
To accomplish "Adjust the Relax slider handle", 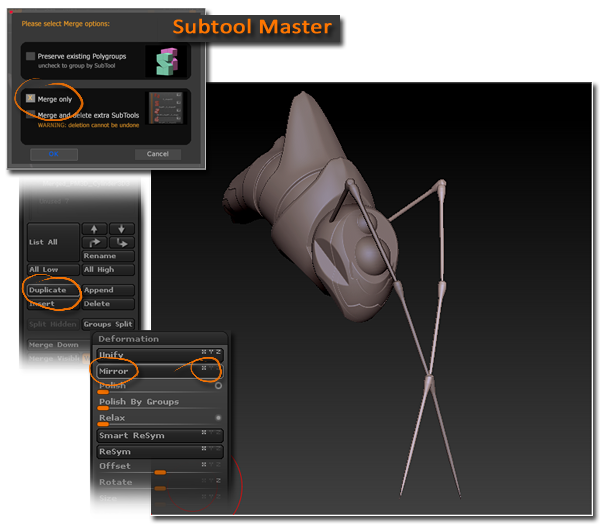I will point(103,424).
